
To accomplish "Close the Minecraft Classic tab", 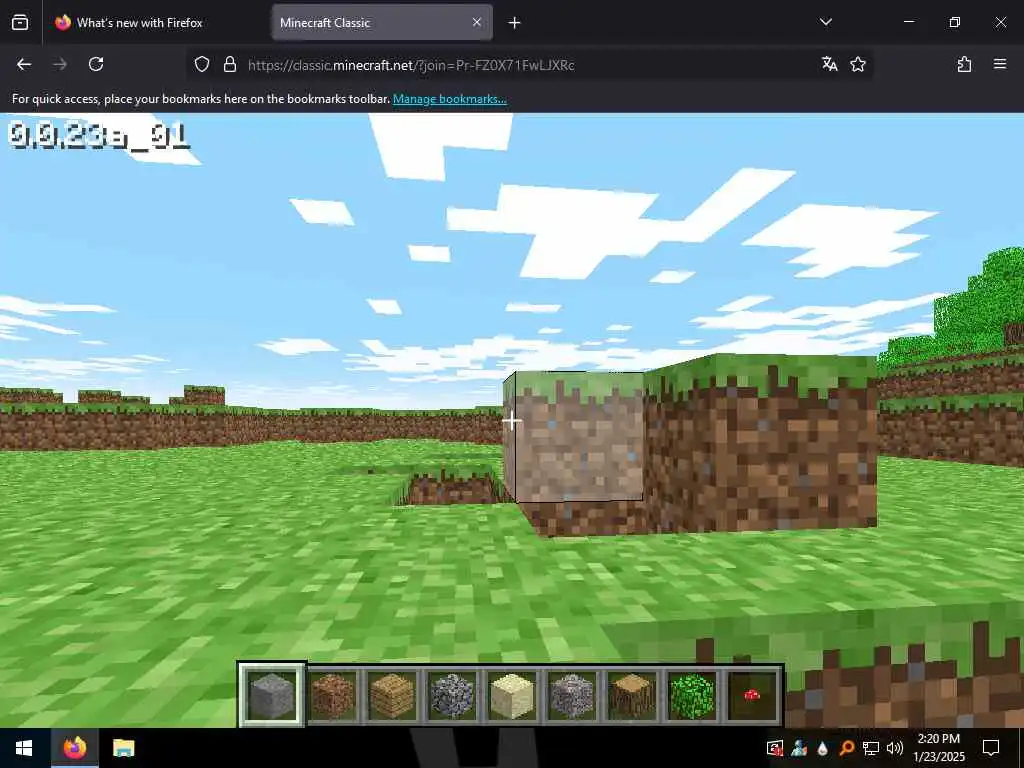I will click(x=477, y=22).
